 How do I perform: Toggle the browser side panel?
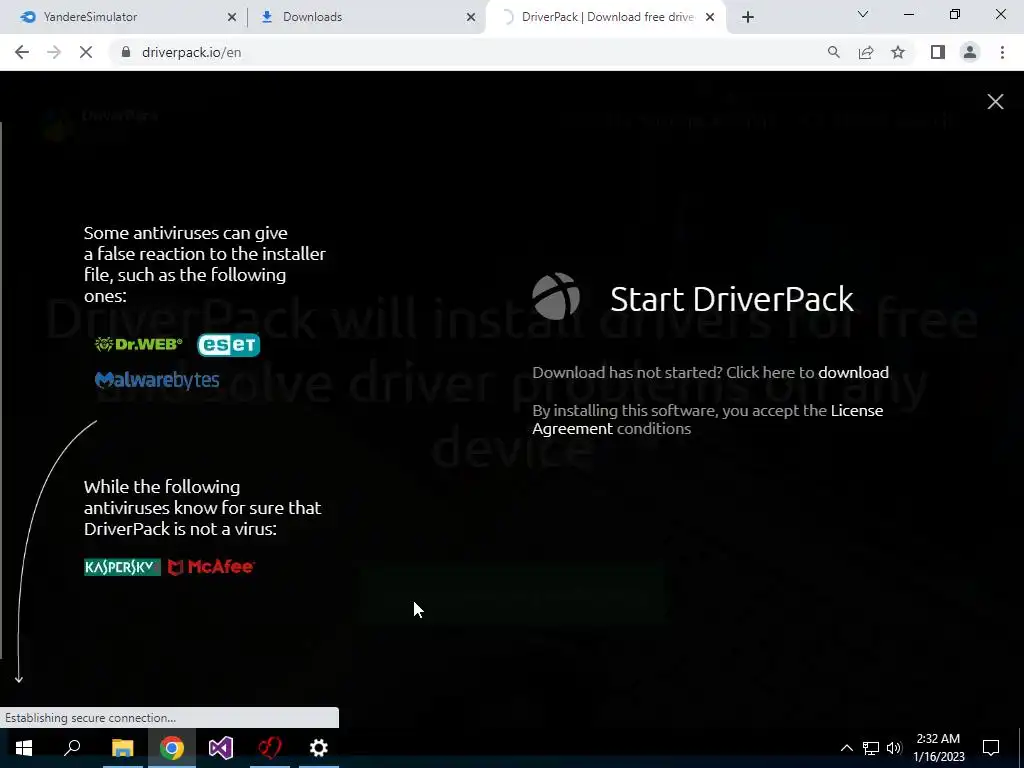938,52
